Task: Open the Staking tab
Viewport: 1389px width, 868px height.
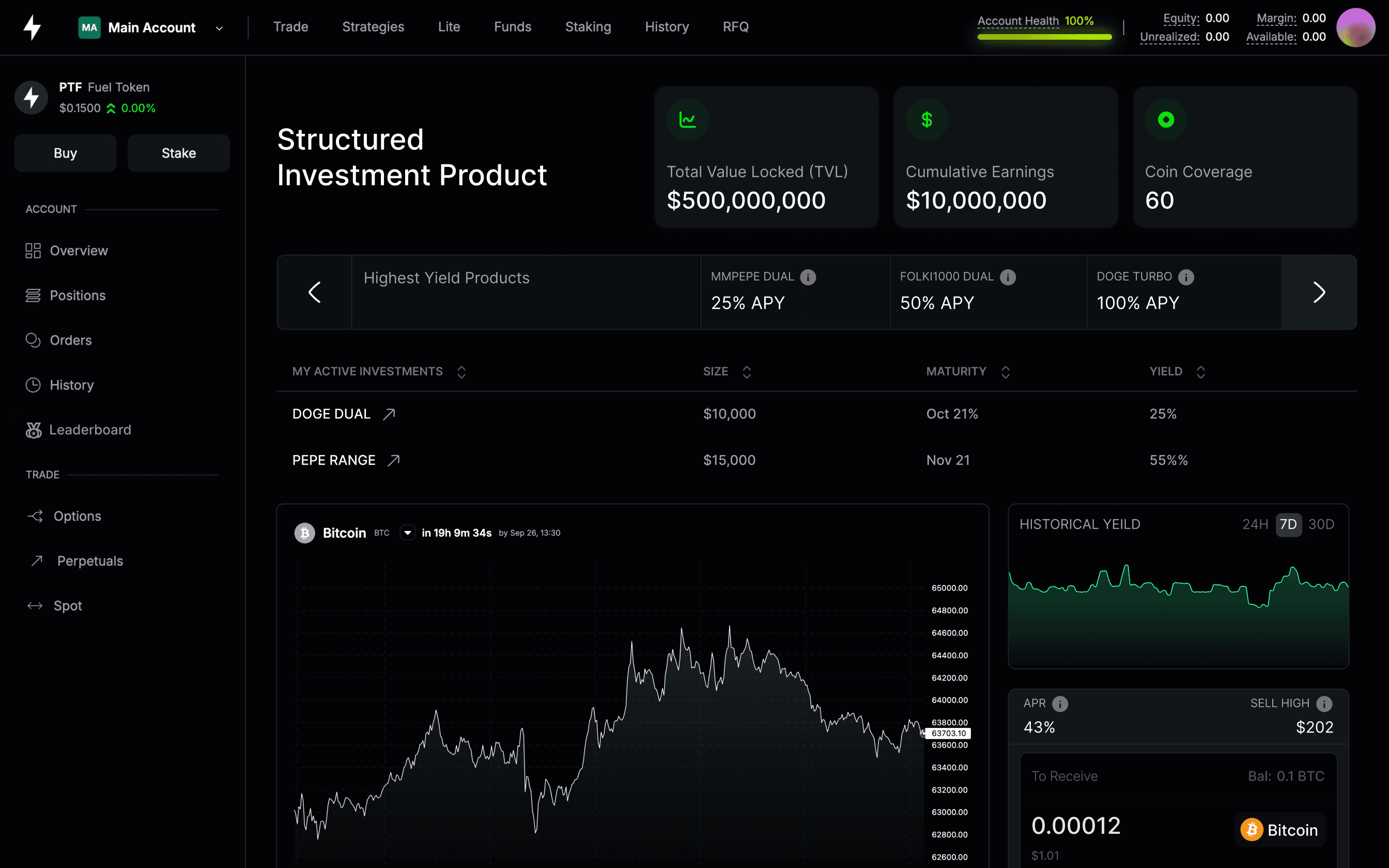Action: pos(588,27)
